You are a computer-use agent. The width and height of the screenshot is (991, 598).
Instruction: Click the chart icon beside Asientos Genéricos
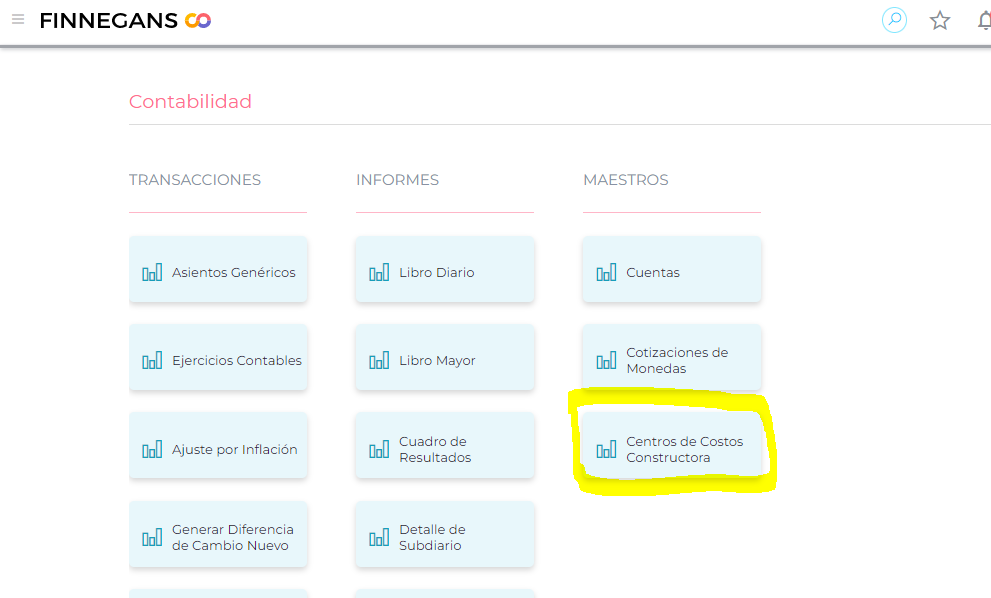click(152, 272)
